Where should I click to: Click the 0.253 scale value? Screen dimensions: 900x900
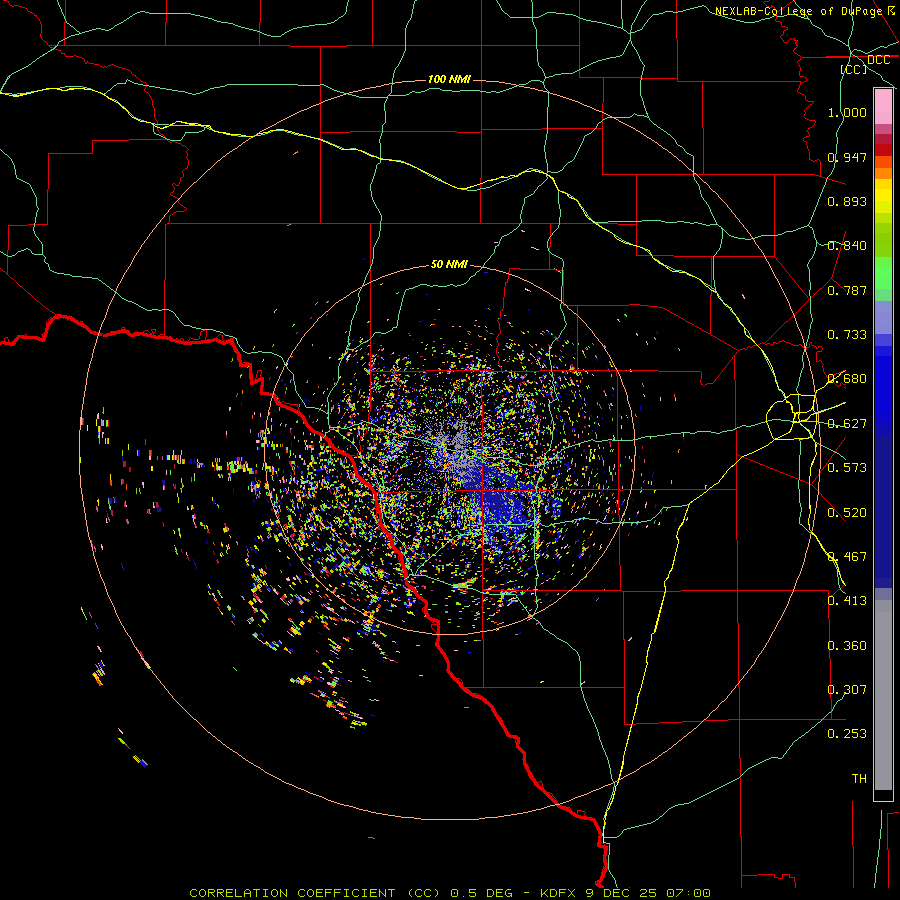[x=847, y=734]
